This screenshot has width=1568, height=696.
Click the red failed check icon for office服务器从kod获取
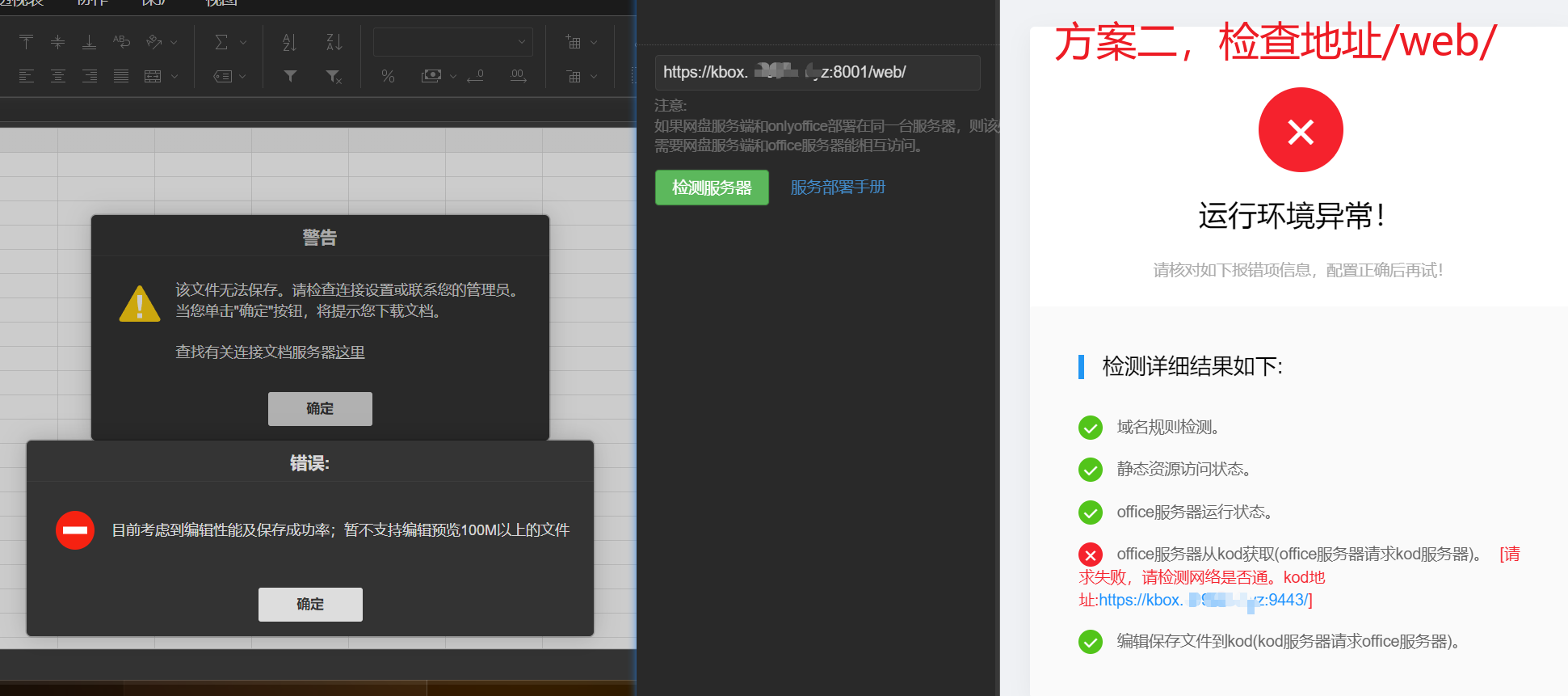[1091, 555]
